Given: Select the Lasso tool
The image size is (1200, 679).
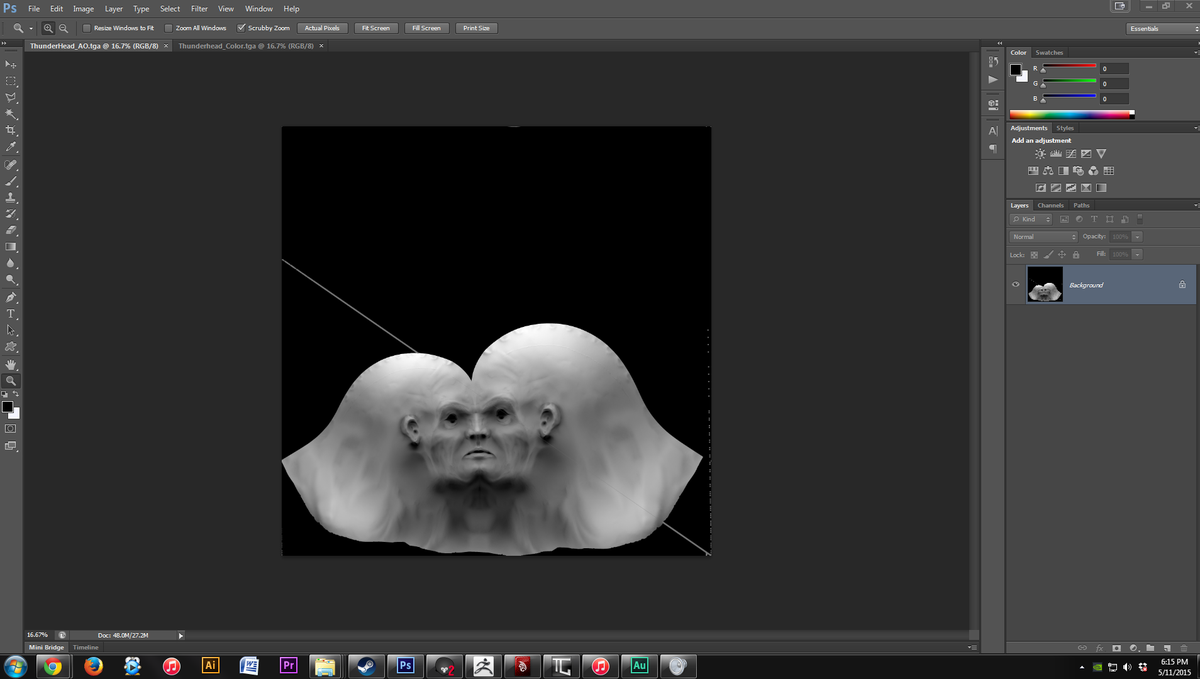Looking at the screenshot, I should 11,98.
